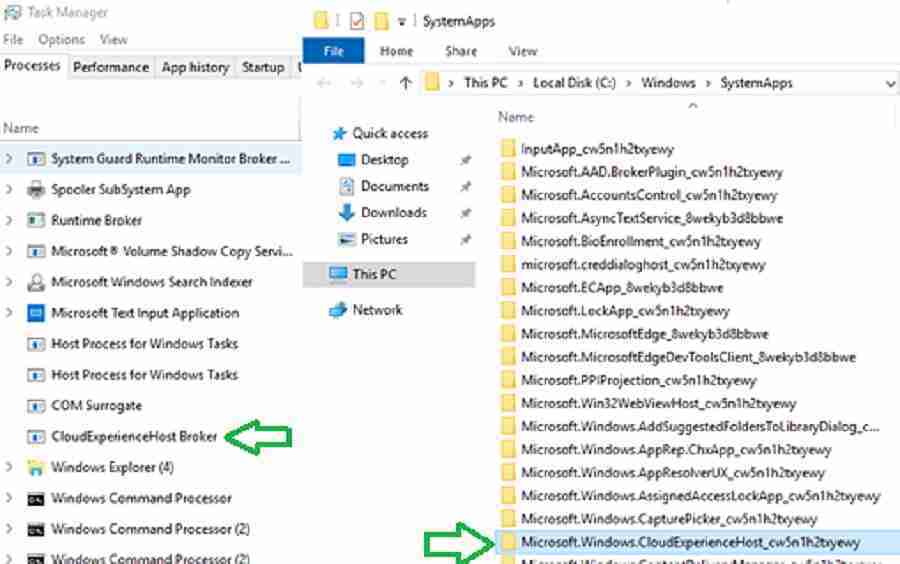This screenshot has width=900, height=564.
Task: Click the Windows Command Processor icon
Action: click(x=36, y=499)
